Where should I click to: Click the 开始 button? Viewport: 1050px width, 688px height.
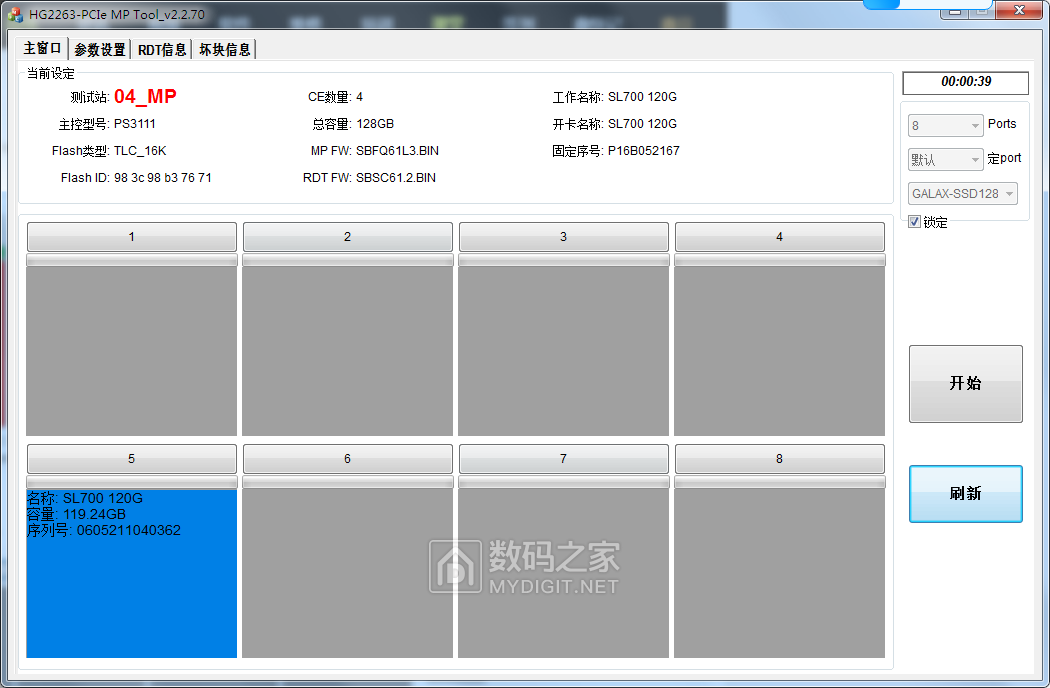click(x=966, y=384)
